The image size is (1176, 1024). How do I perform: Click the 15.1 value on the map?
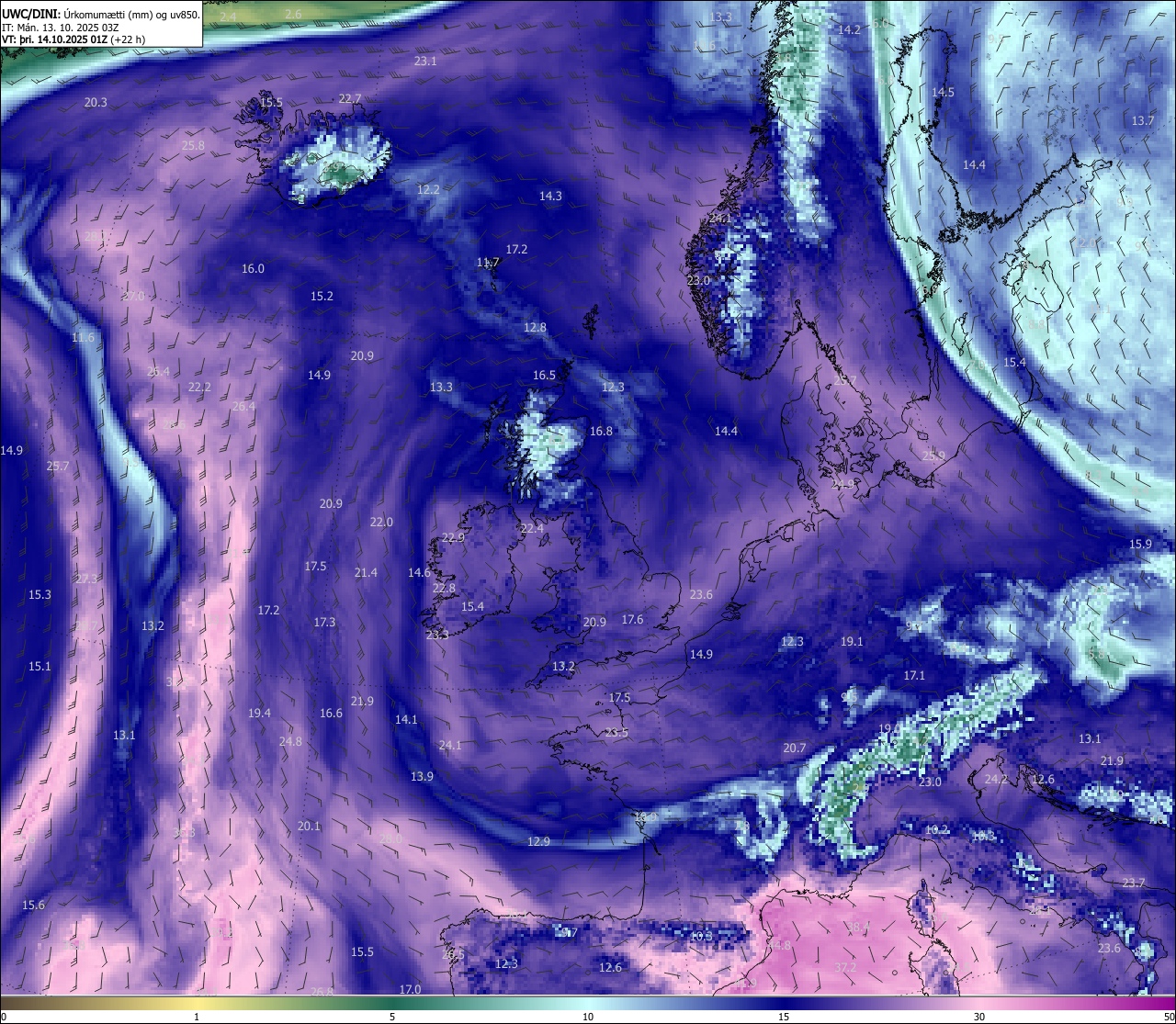tap(40, 666)
